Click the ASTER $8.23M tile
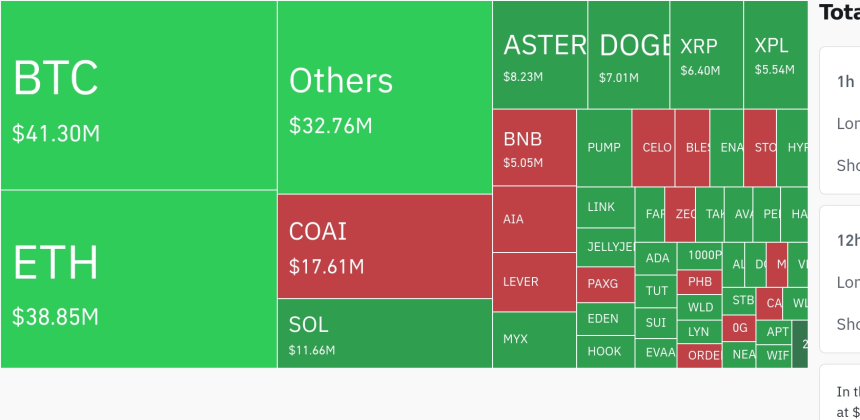This screenshot has width=860, height=420. 539,55
